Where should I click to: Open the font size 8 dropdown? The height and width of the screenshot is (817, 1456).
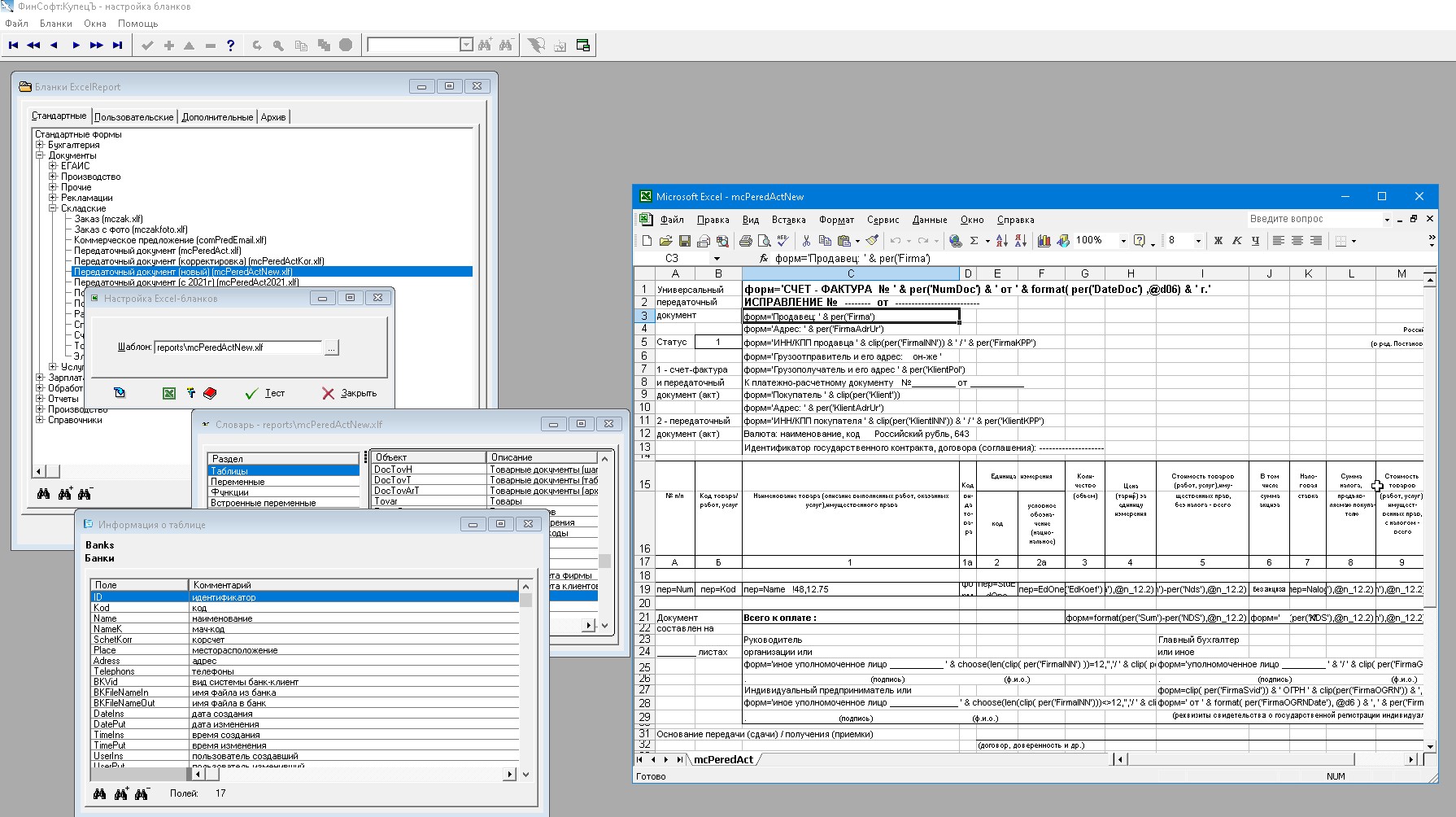(x=1198, y=241)
